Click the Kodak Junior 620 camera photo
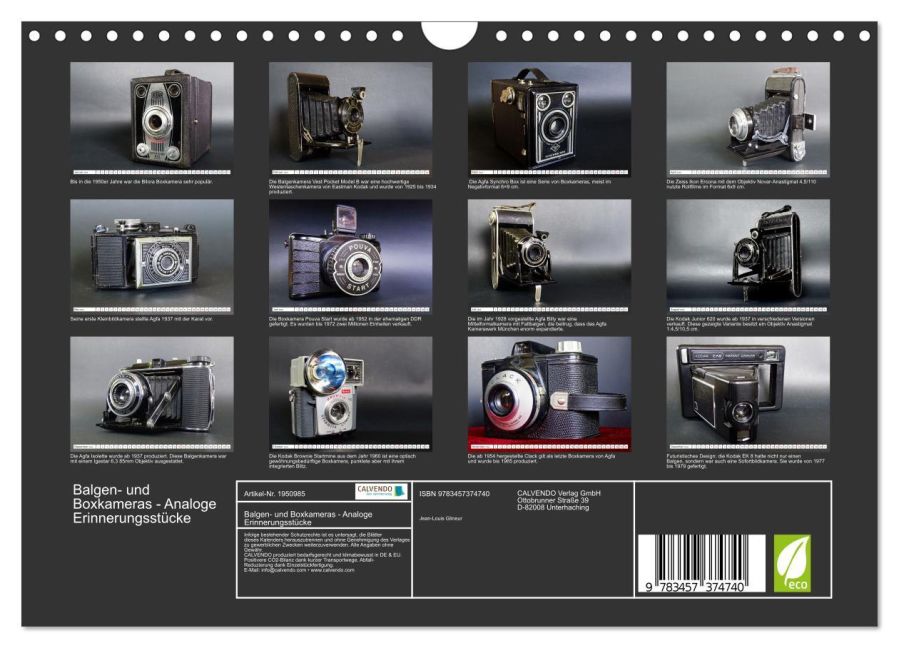The image size is (899, 648). (748, 256)
